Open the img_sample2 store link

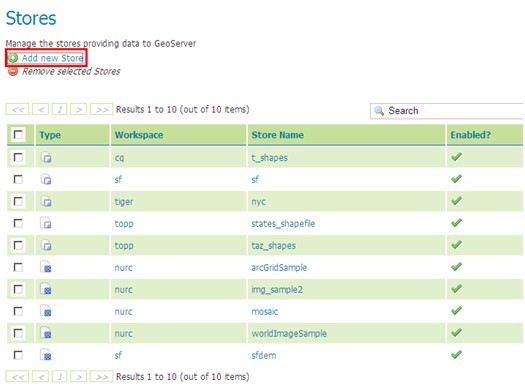[x=277, y=290]
